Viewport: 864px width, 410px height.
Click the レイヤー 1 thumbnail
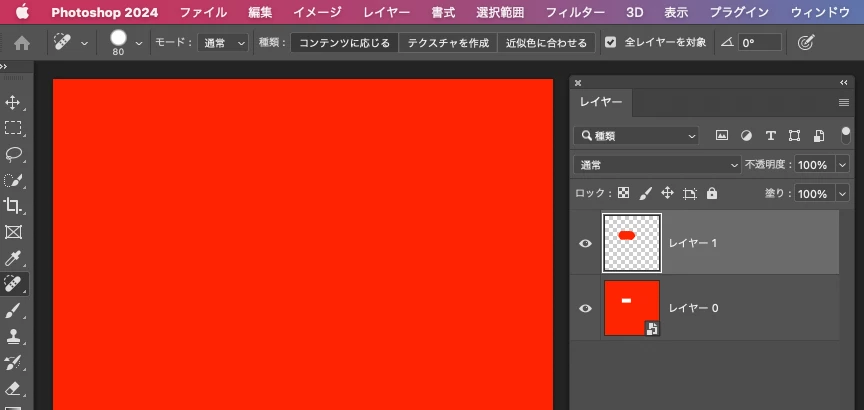(632, 243)
